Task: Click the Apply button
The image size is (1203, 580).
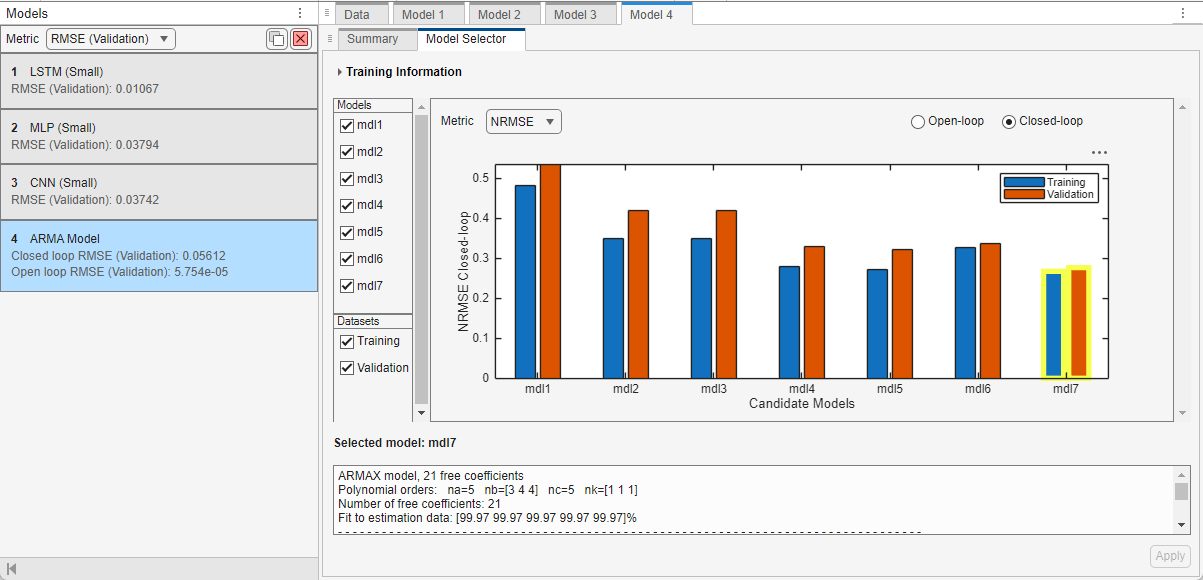Action: (1170, 556)
